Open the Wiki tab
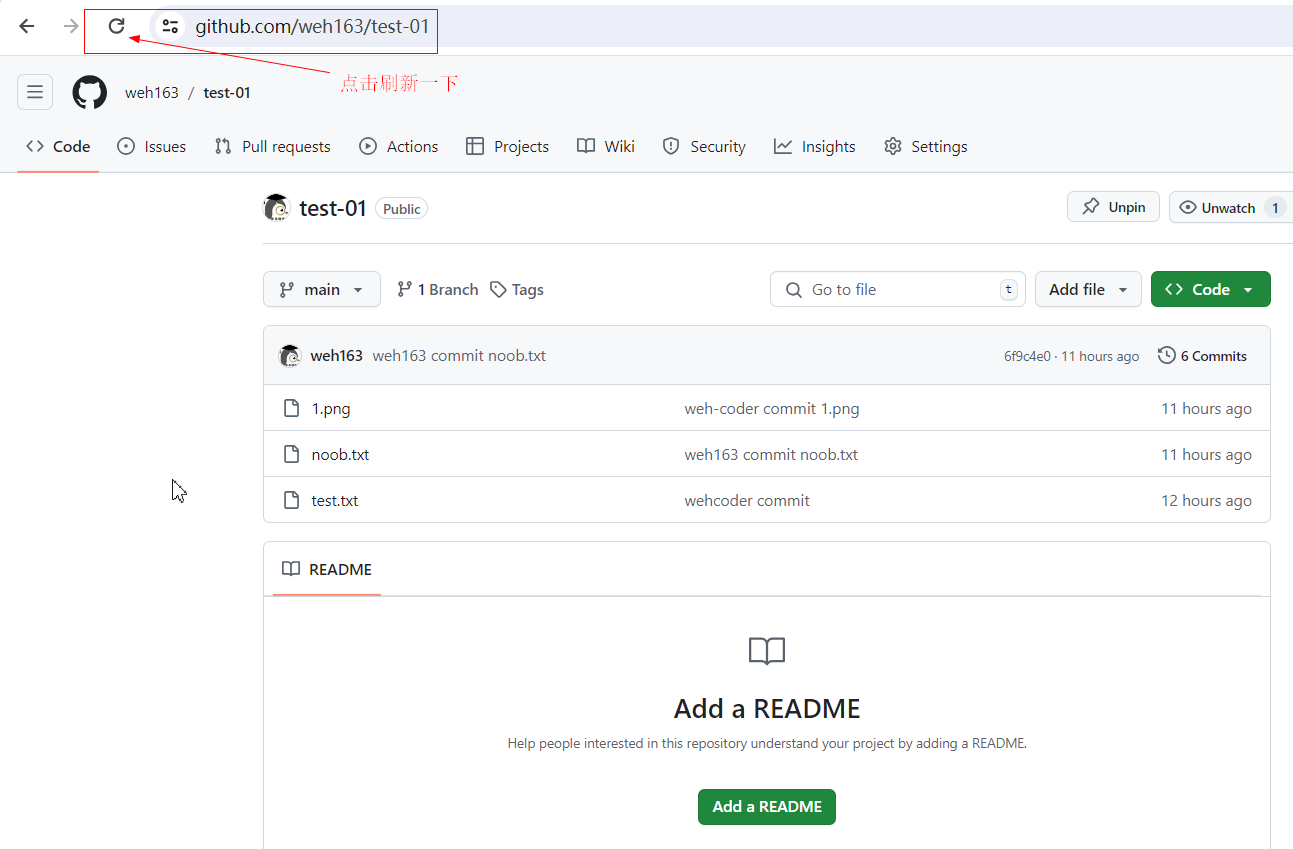Image resolution: width=1293 pixels, height=849 pixels. 606,146
